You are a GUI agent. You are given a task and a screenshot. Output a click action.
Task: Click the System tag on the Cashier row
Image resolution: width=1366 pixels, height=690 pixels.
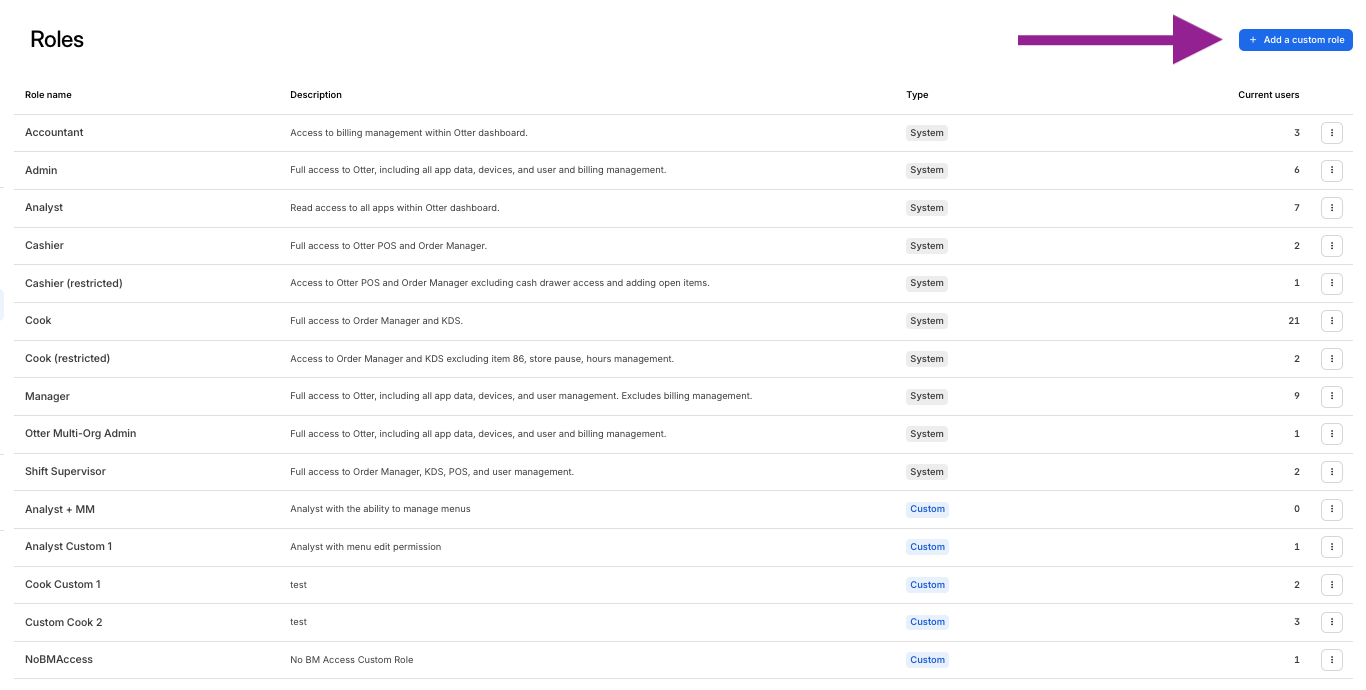pyautogui.click(x=927, y=246)
